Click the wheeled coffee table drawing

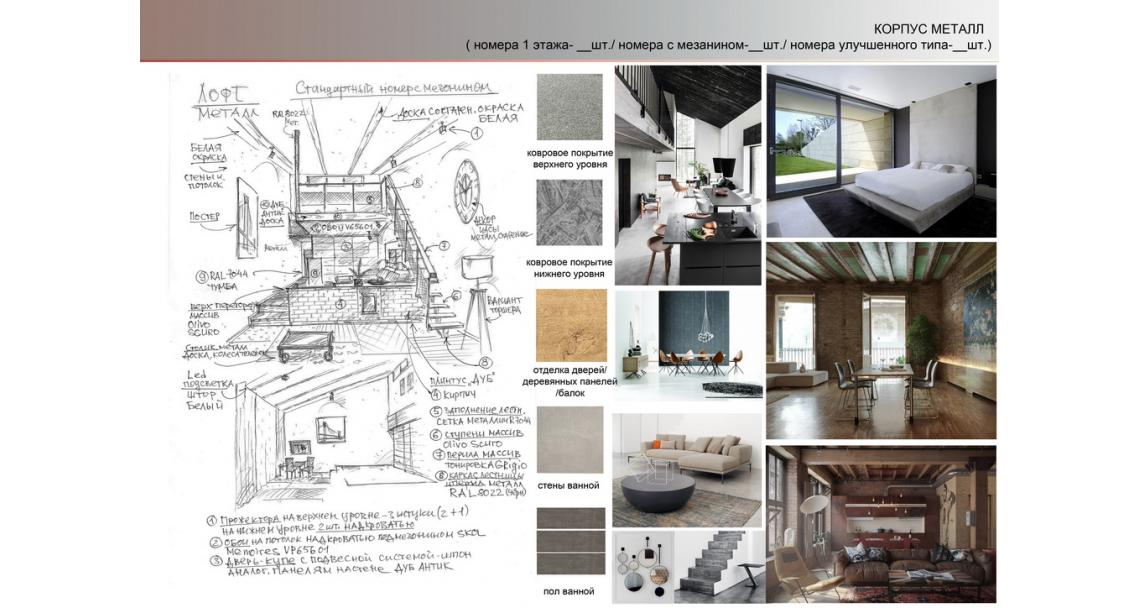click(305, 345)
